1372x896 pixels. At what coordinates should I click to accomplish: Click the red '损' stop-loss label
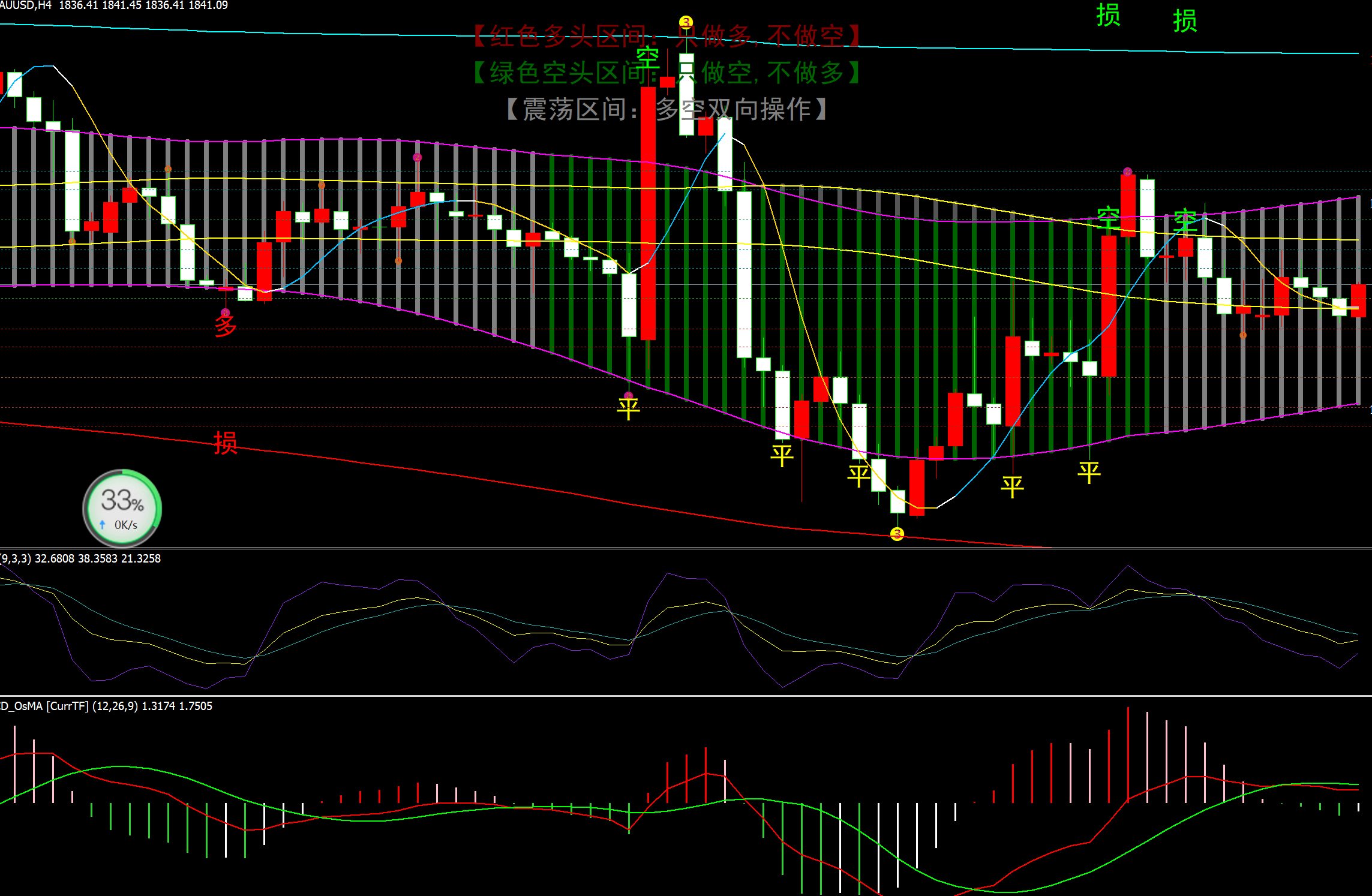[226, 443]
